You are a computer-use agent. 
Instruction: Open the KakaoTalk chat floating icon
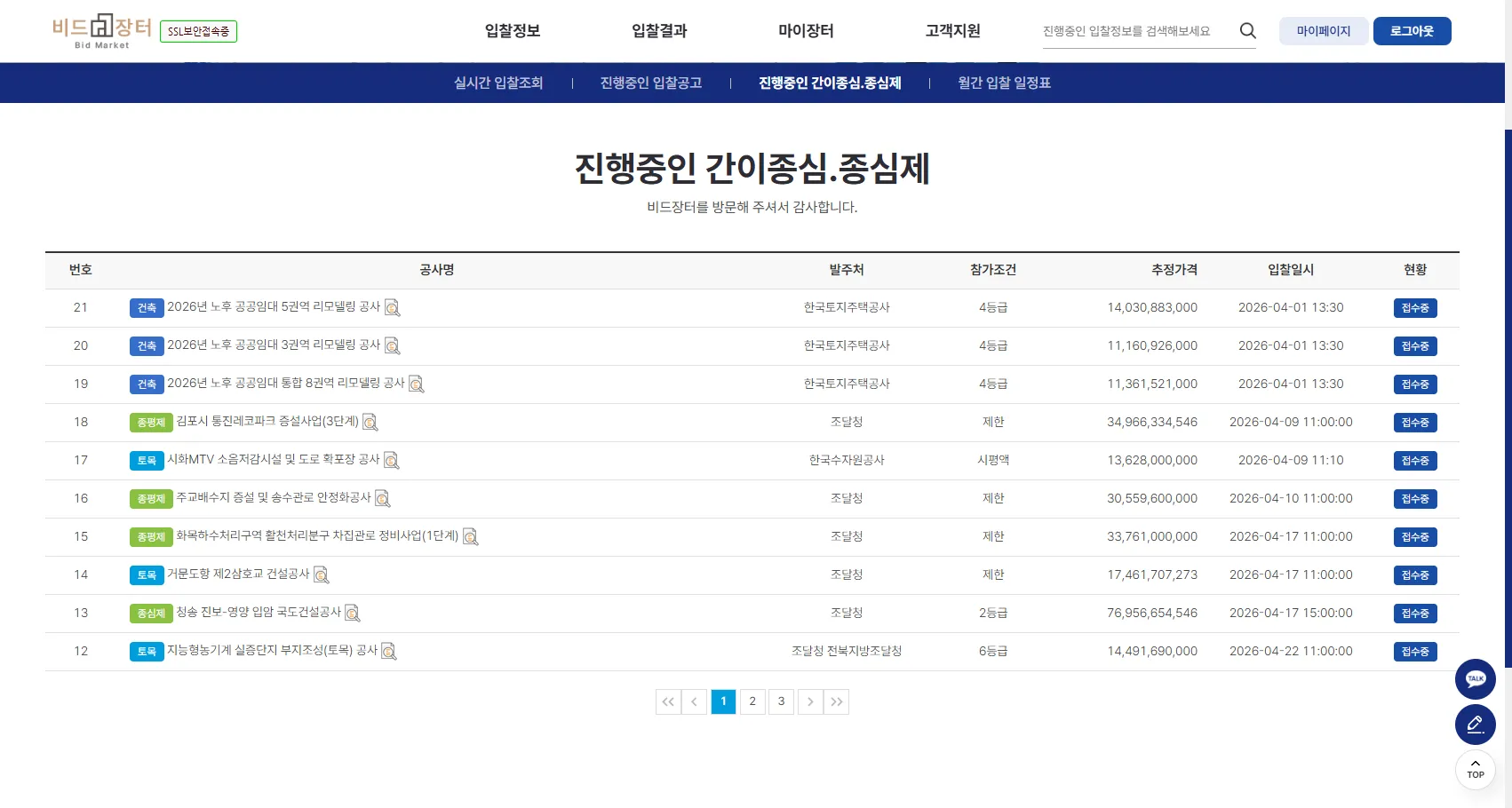pyautogui.click(x=1475, y=679)
